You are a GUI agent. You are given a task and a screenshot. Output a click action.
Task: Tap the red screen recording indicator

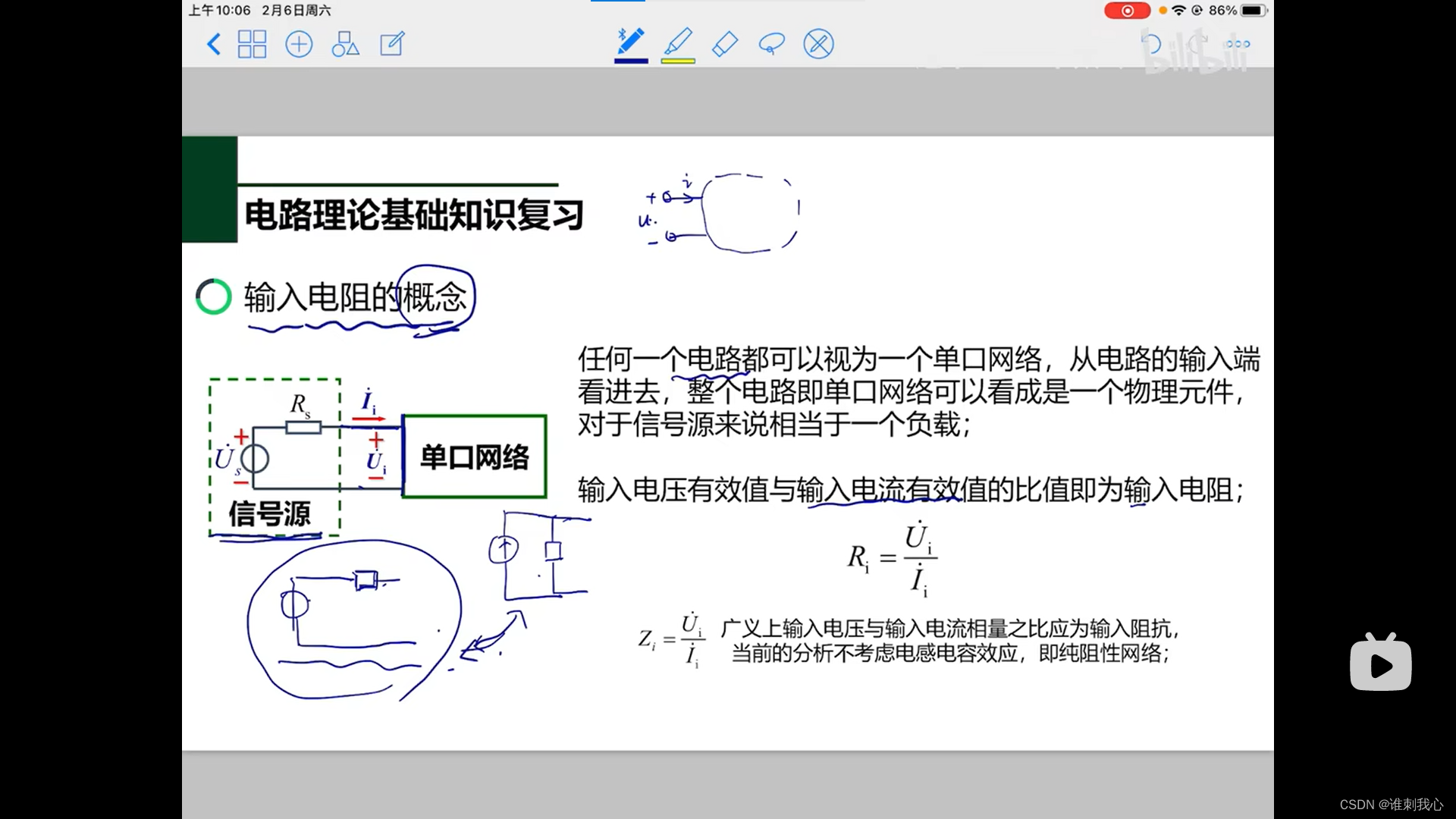tap(1127, 11)
